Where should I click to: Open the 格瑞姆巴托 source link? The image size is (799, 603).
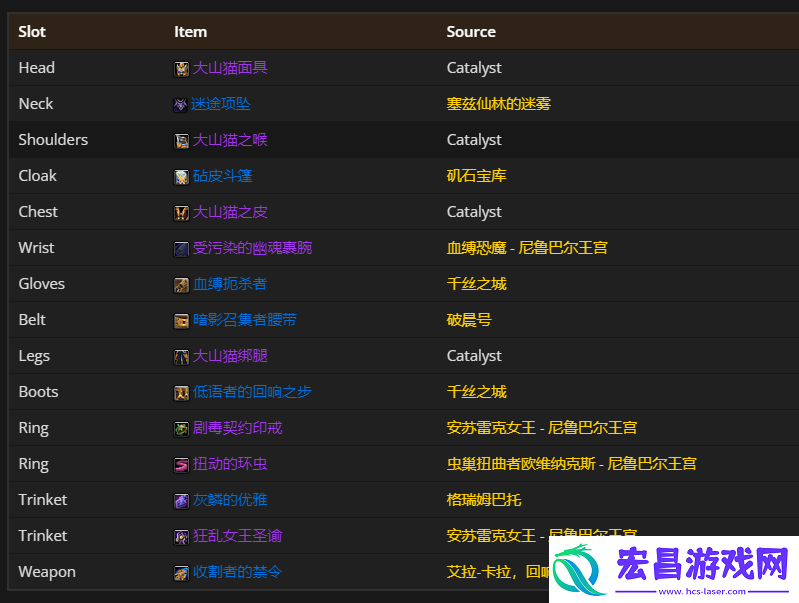pos(484,500)
